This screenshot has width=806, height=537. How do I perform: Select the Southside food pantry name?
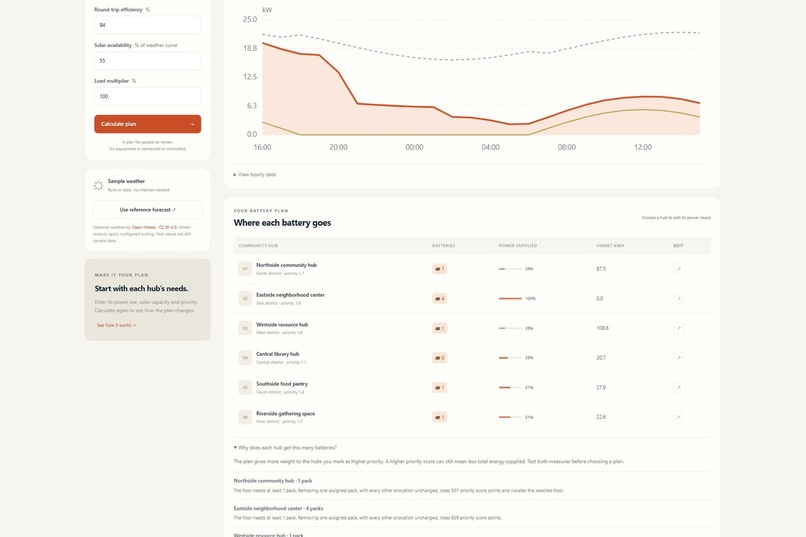pos(282,384)
